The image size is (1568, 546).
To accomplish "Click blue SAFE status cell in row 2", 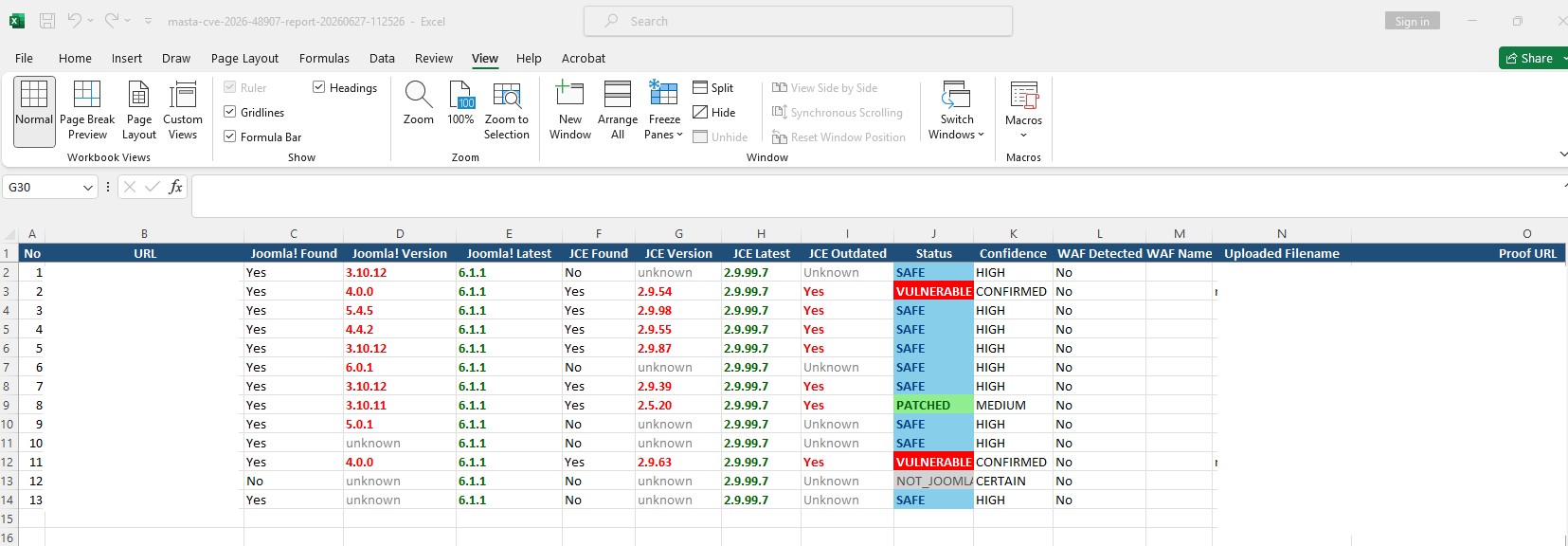I will [933, 272].
